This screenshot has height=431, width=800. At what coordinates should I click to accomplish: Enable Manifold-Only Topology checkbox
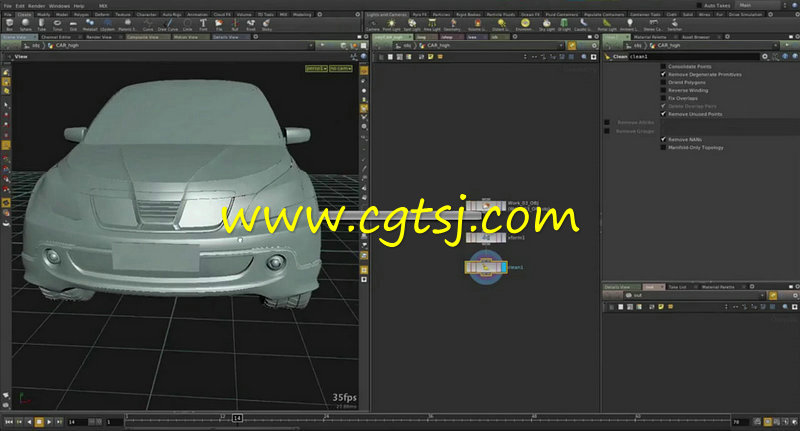[x=663, y=147]
